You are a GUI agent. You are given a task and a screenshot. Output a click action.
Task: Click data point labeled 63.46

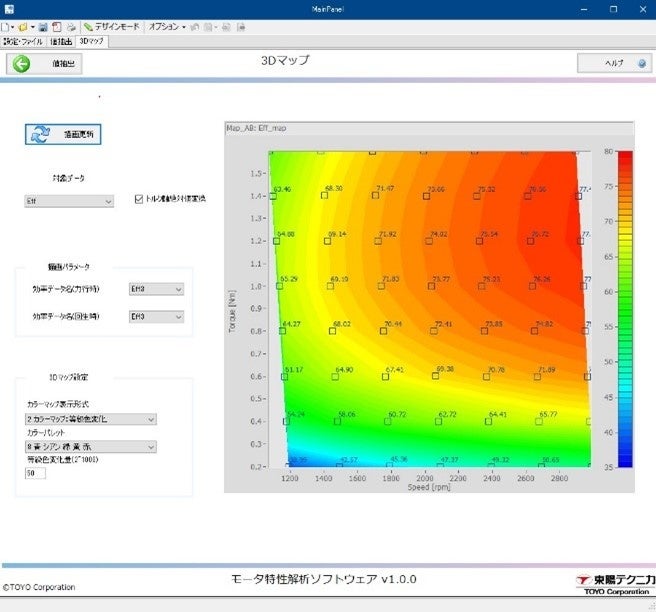(x=273, y=196)
